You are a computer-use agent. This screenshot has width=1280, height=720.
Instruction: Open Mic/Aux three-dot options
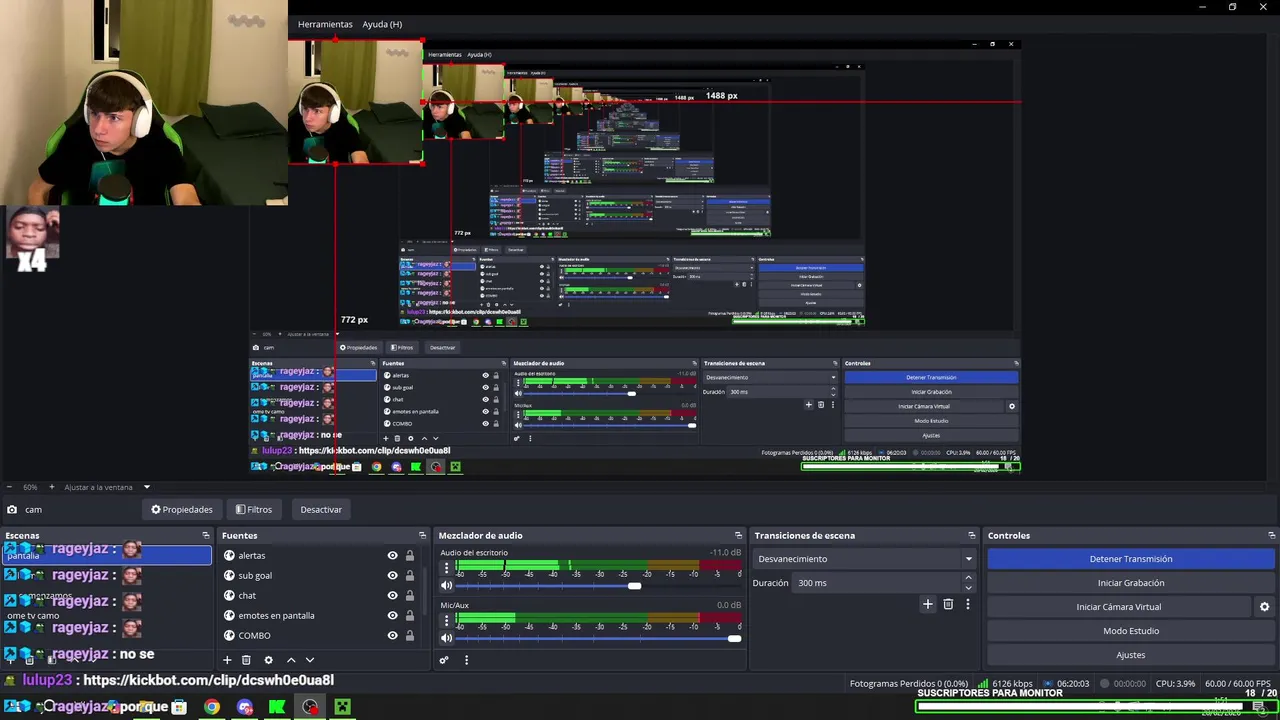447,620
